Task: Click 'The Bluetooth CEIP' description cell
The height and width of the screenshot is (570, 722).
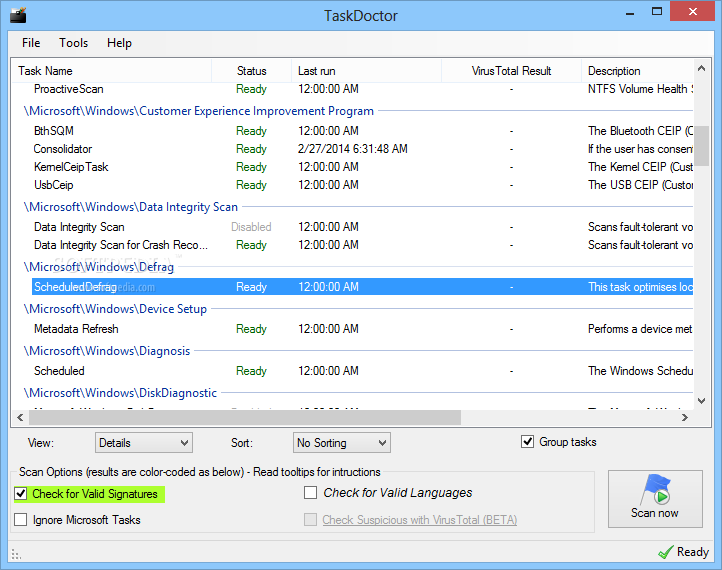Action: click(640, 131)
